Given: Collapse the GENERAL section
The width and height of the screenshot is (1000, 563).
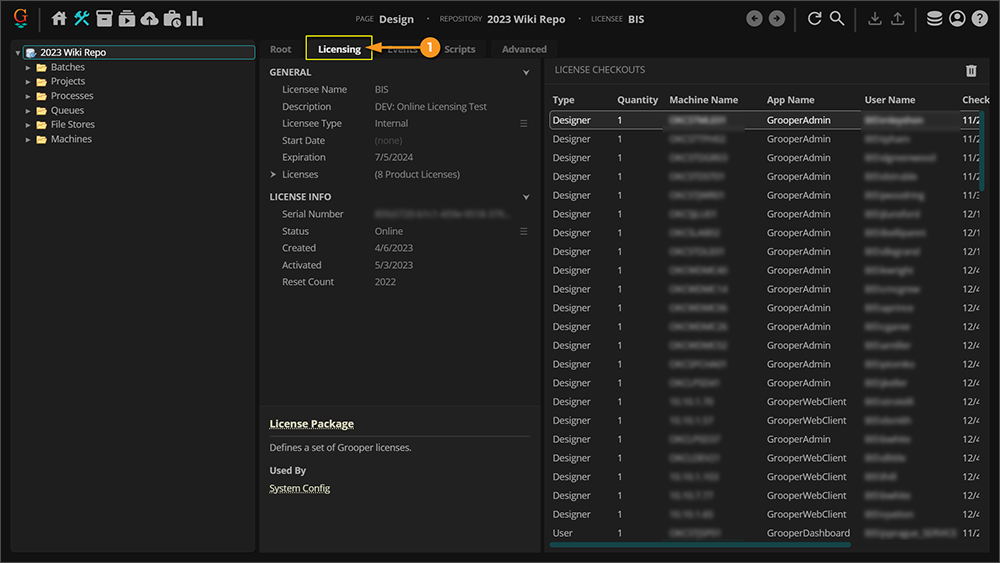Looking at the screenshot, I should 526,73.
